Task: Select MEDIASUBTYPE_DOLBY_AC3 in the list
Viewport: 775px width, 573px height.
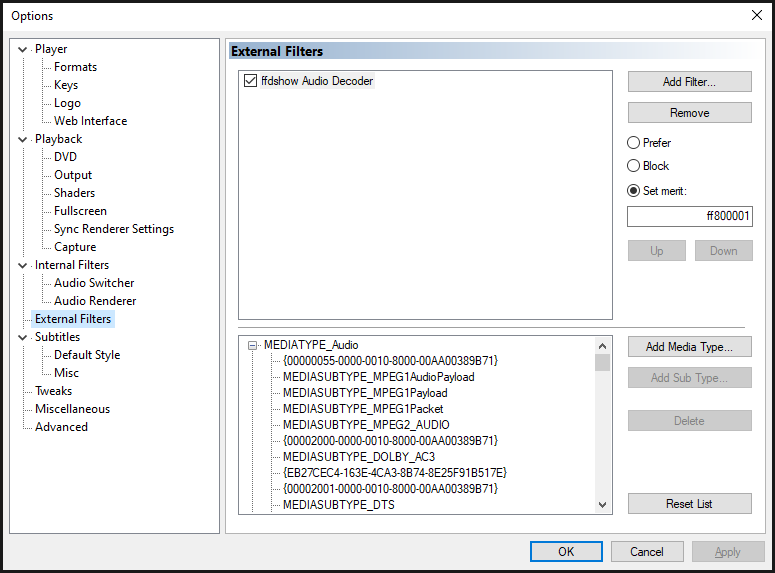Action: [x=359, y=456]
